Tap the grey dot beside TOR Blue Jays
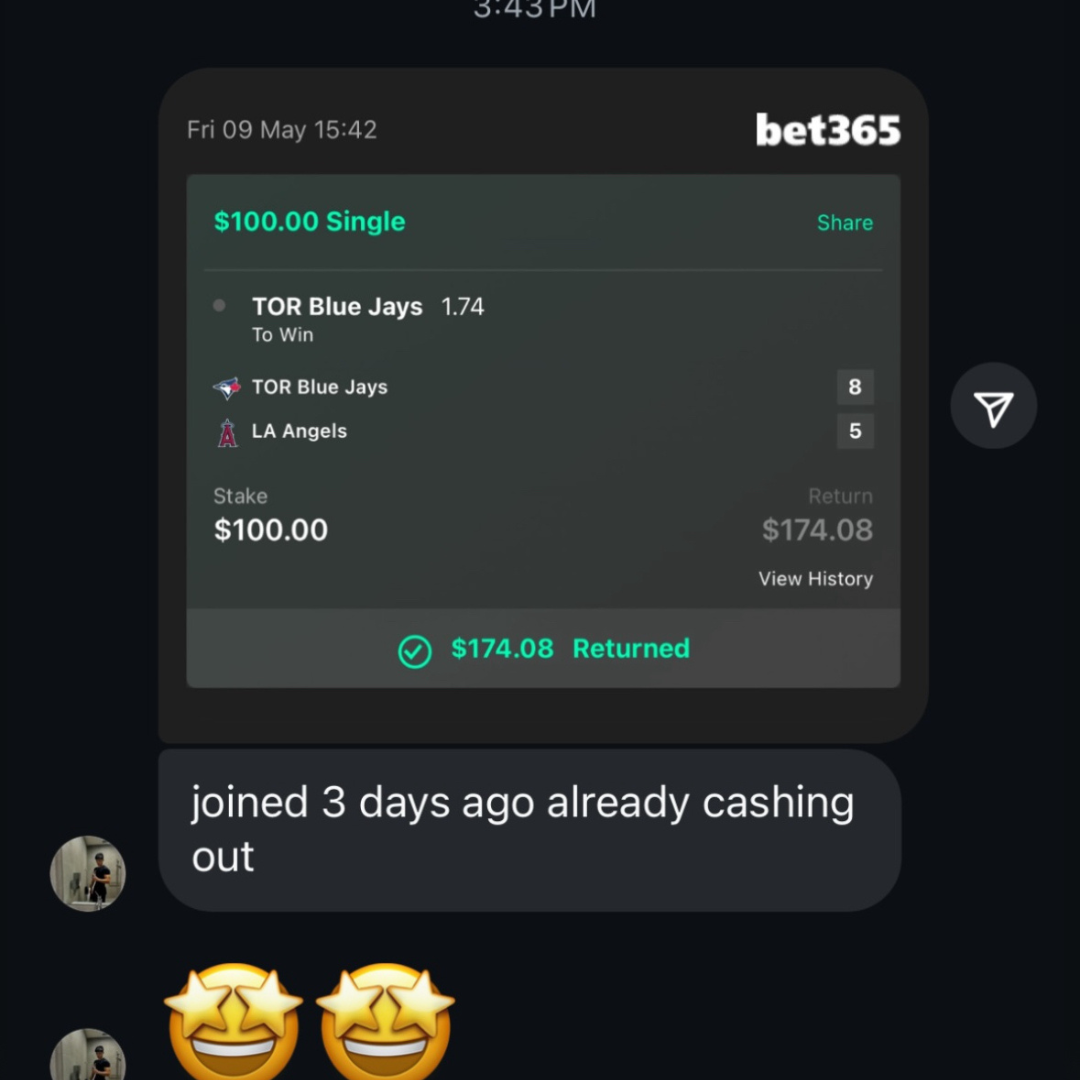 coord(220,306)
